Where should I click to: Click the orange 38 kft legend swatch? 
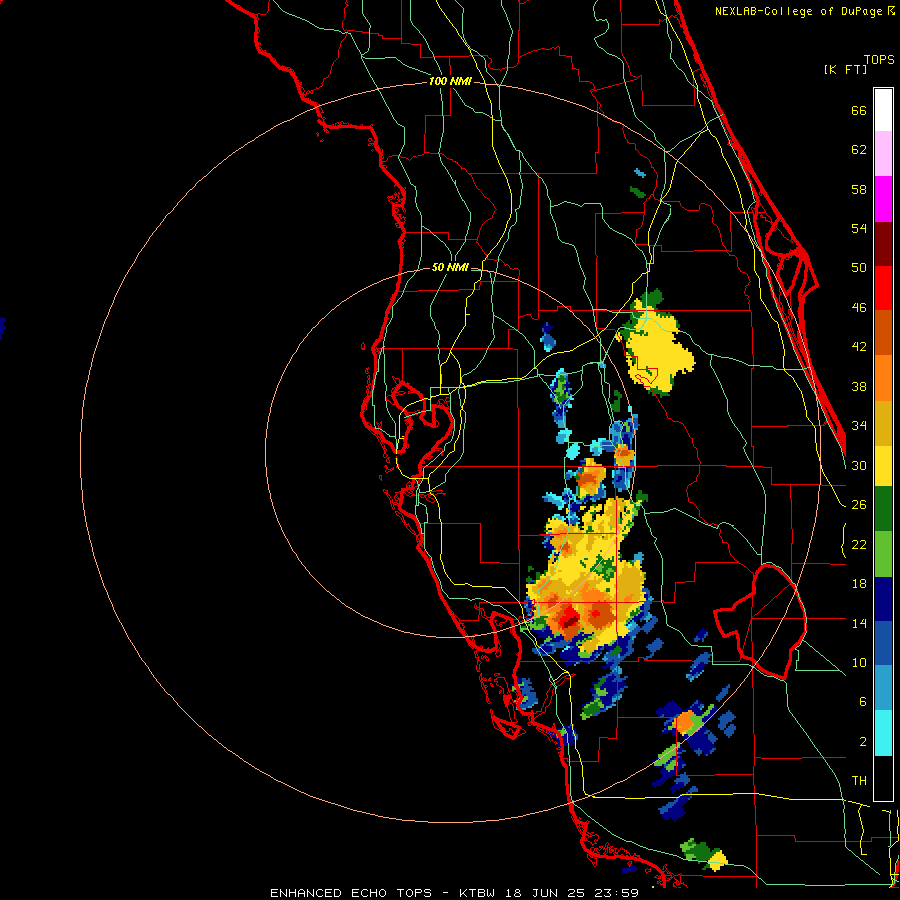point(883,378)
